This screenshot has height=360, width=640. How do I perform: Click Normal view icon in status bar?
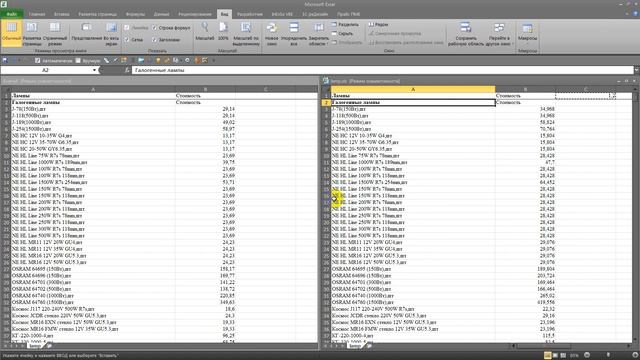pos(547,356)
